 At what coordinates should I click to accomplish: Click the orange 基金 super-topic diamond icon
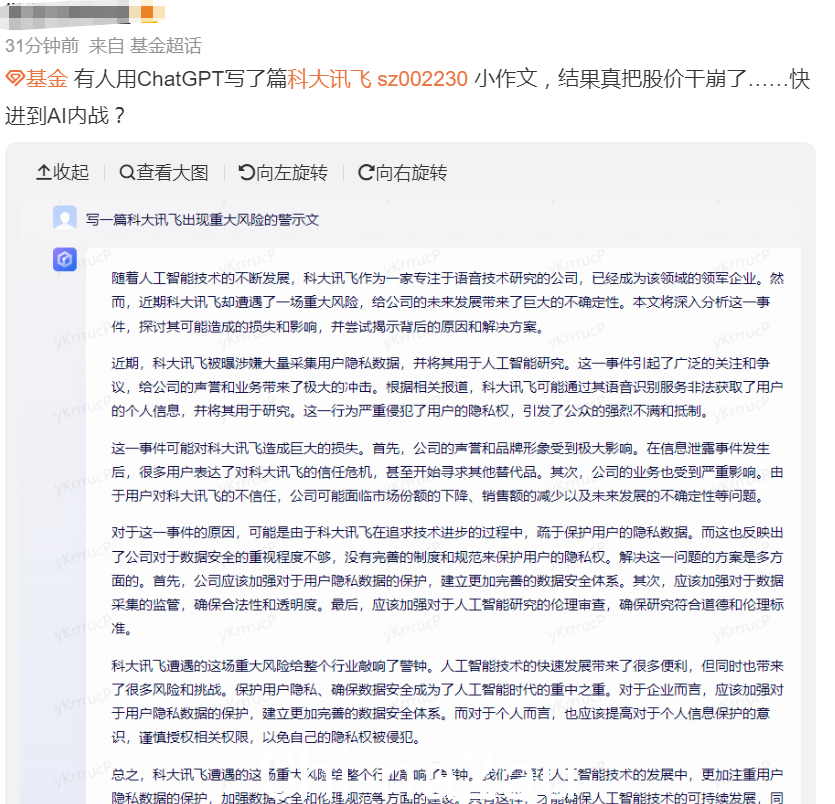click(x=15, y=79)
